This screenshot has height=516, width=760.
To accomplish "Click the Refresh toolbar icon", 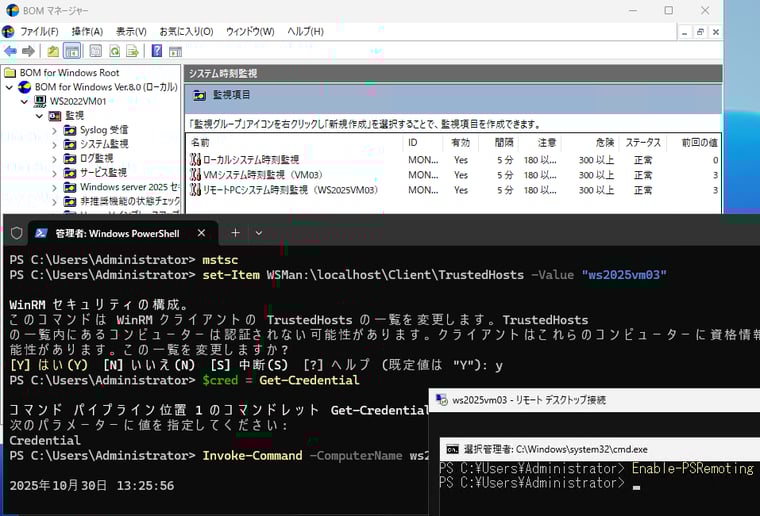I will pyautogui.click(x=114, y=50).
